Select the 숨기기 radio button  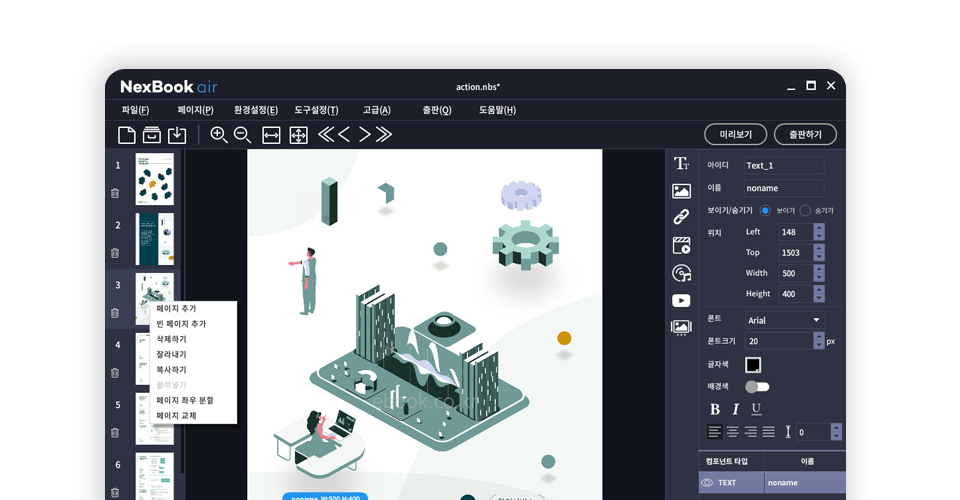(805, 211)
